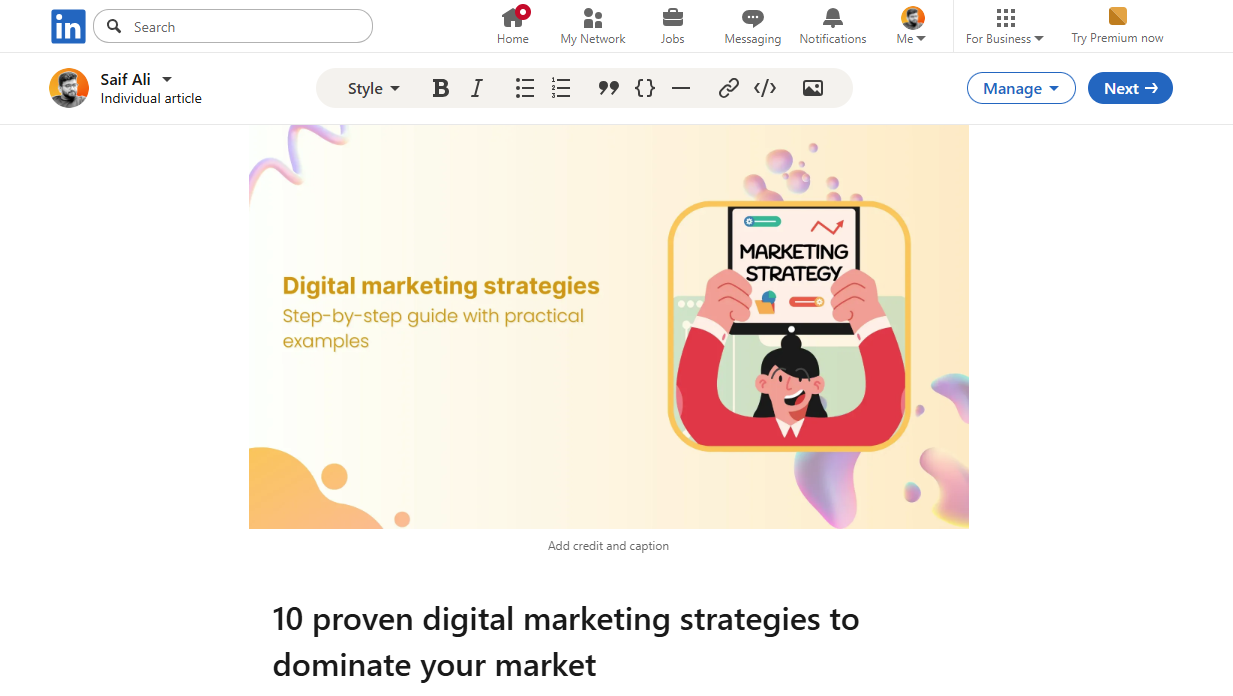Expand the Manage dropdown button

point(1021,88)
